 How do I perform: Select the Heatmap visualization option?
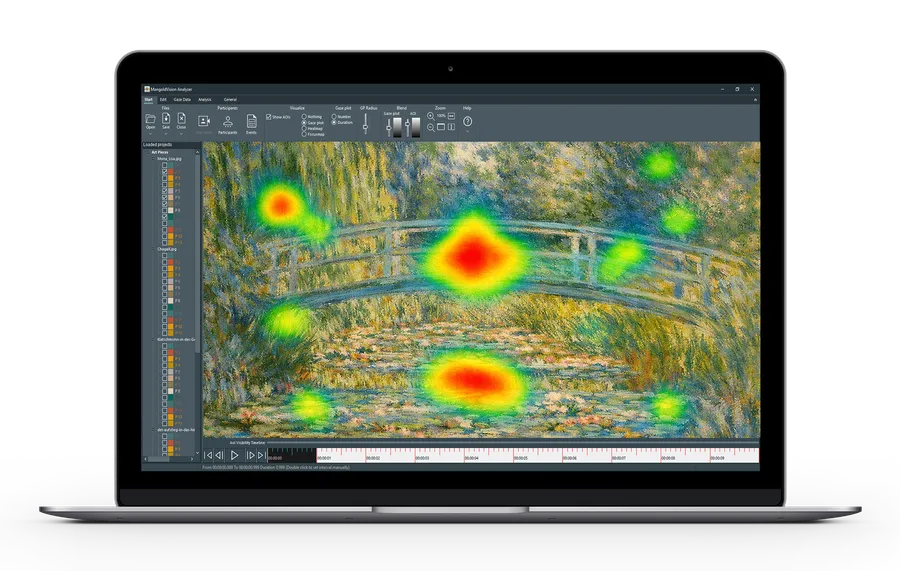304,129
